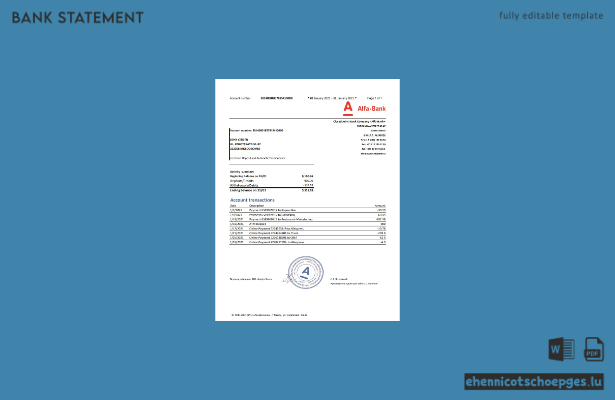Click the PDF file icon
The height and width of the screenshot is (400, 615).
(594, 349)
